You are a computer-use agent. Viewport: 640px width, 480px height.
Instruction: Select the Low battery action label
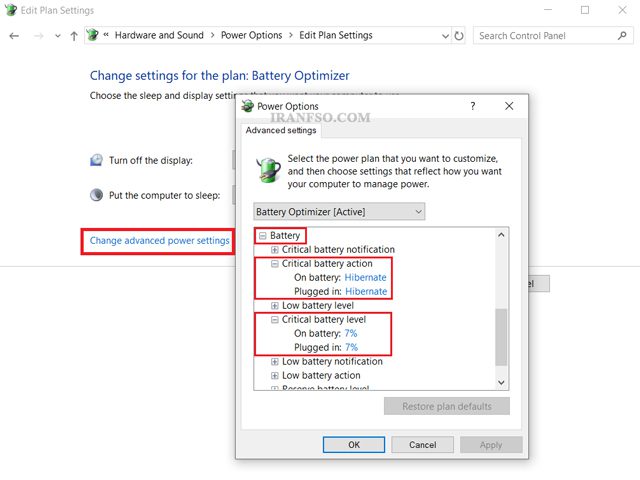pos(321,376)
